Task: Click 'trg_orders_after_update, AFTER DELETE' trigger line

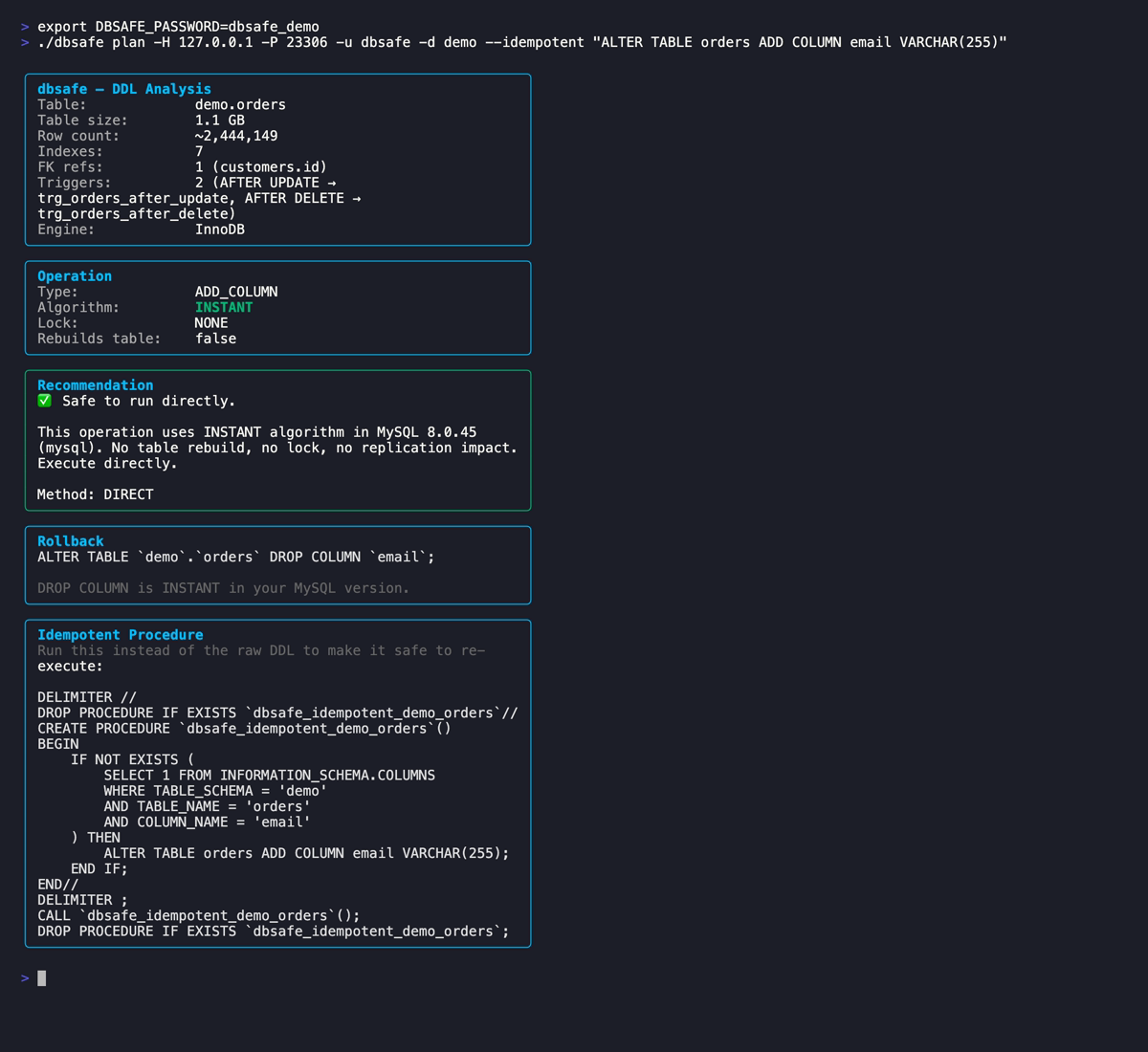Action: (x=199, y=198)
